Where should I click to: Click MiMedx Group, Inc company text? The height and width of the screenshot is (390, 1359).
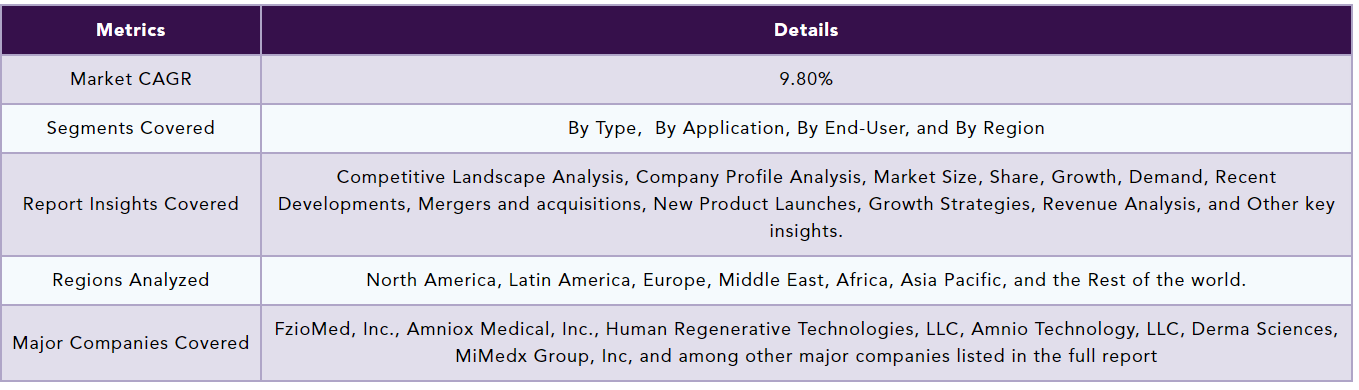click(541, 356)
